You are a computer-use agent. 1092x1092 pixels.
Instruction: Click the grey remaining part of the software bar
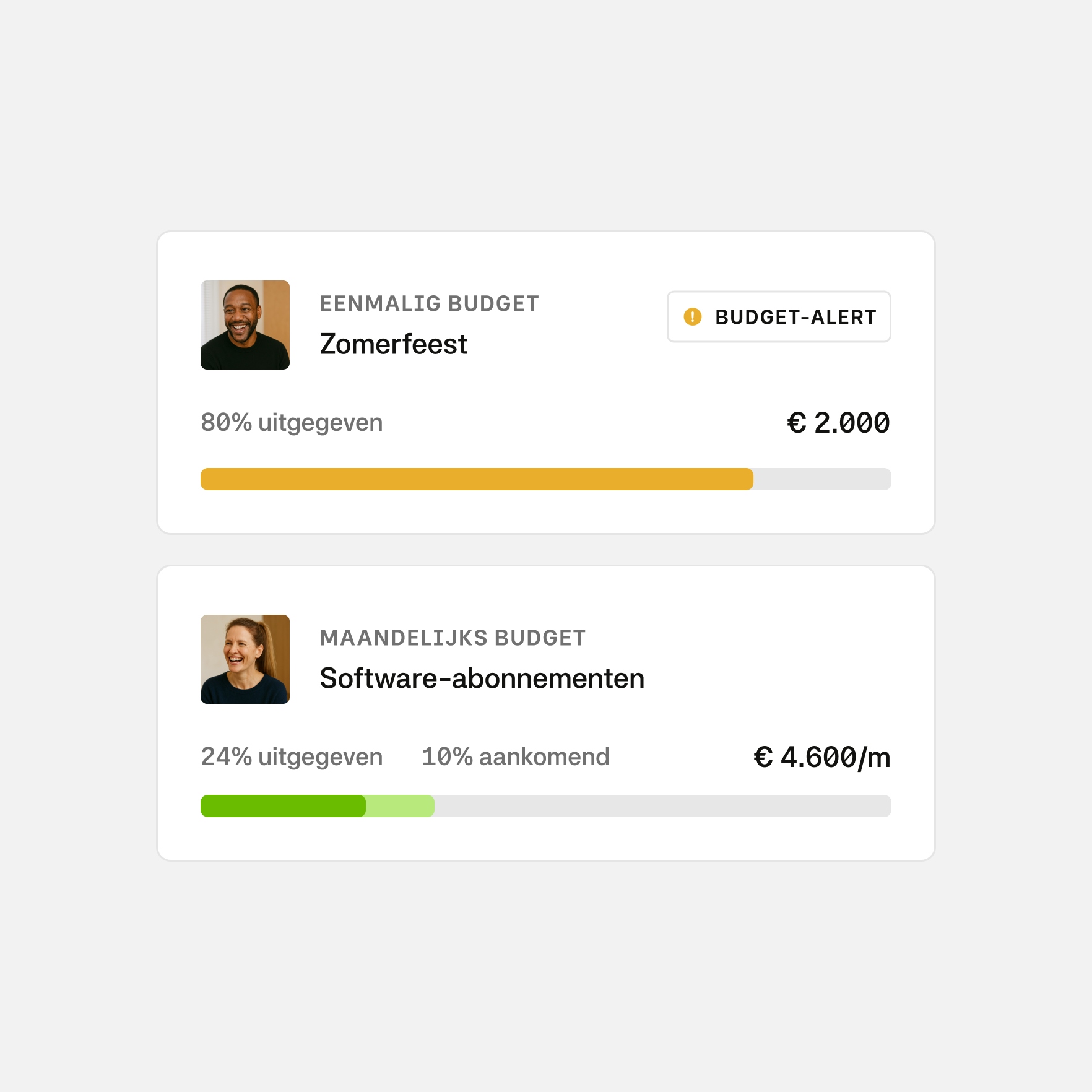coord(662,806)
